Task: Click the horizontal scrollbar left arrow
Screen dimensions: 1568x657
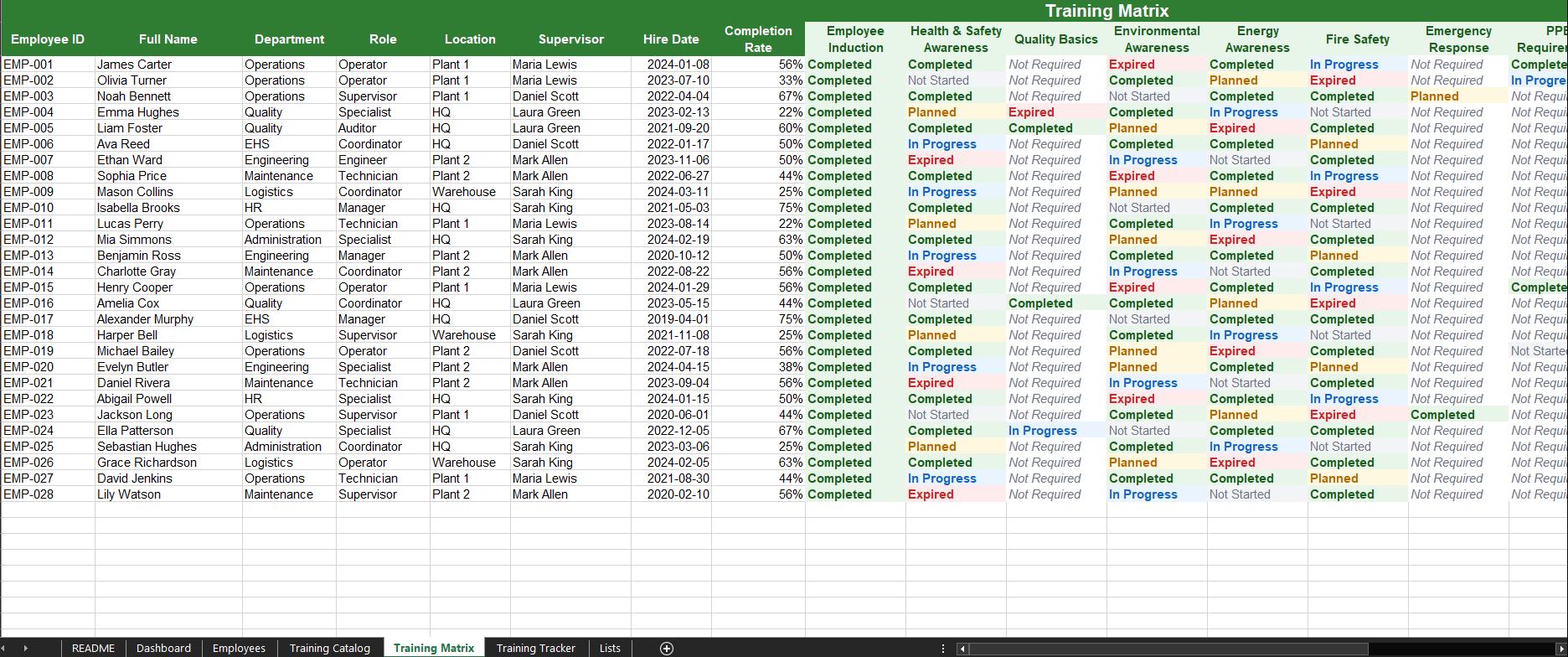Action: click(x=963, y=648)
